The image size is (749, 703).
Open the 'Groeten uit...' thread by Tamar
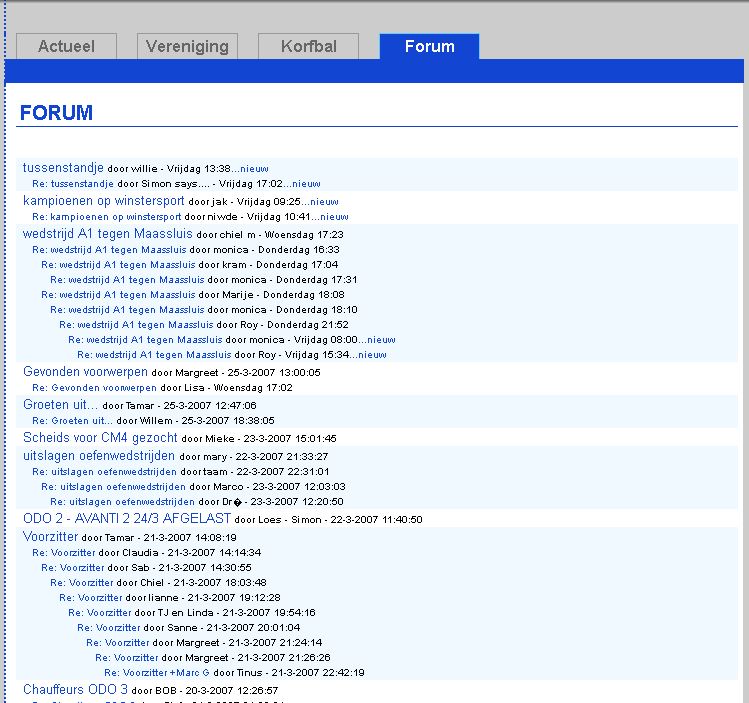click(x=60, y=405)
